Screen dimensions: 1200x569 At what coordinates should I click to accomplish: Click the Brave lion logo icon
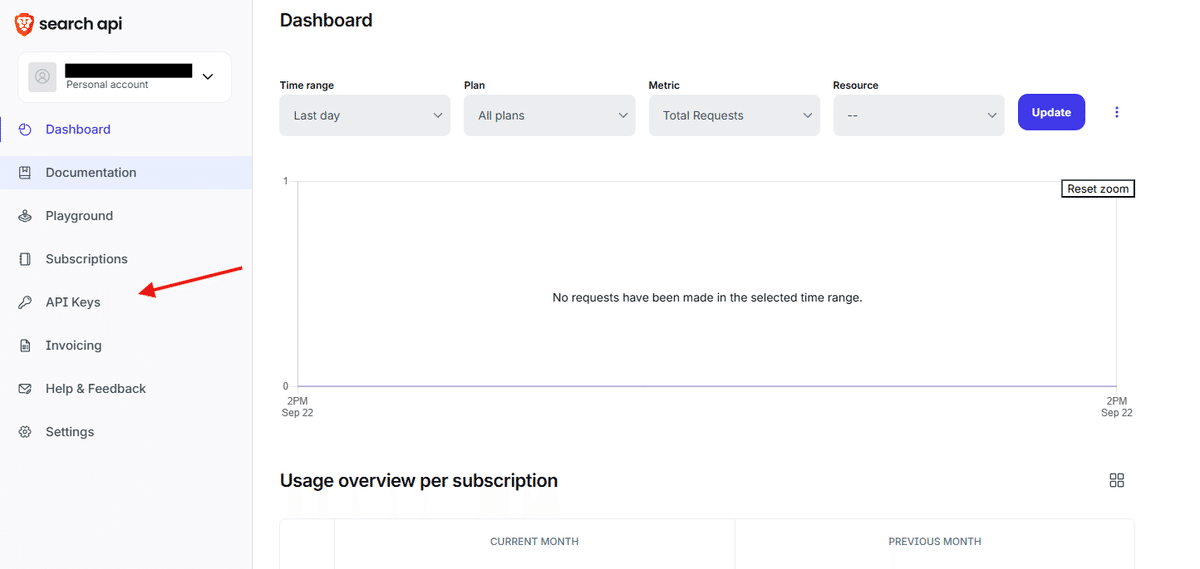click(x=24, y=24)
